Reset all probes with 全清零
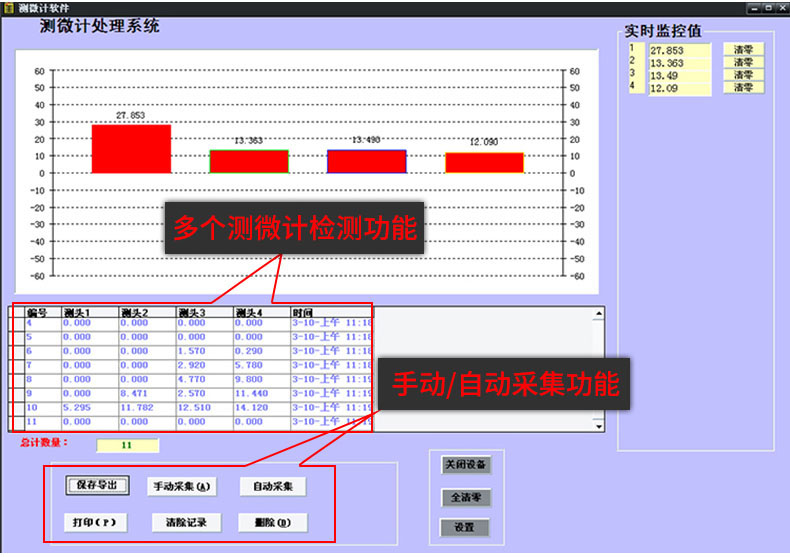 click(x=465, y=497)
